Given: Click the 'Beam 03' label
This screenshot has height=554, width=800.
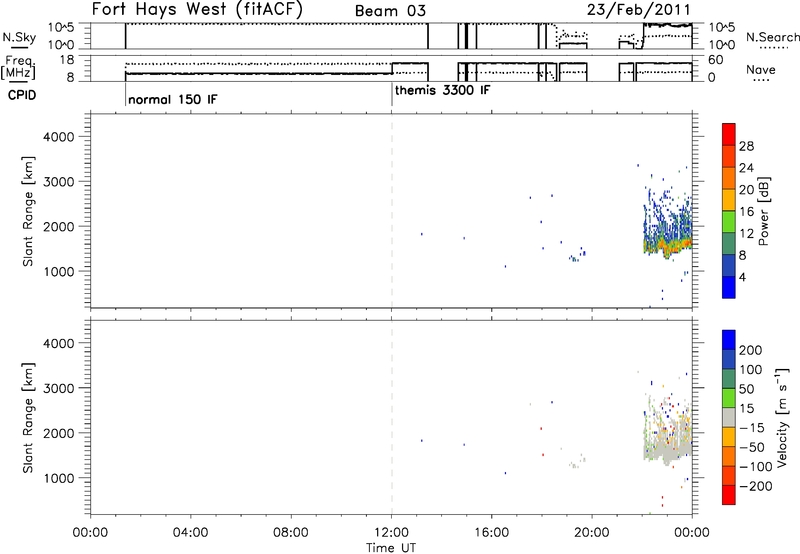Looking at the screenshot, I should coord(390,11).
